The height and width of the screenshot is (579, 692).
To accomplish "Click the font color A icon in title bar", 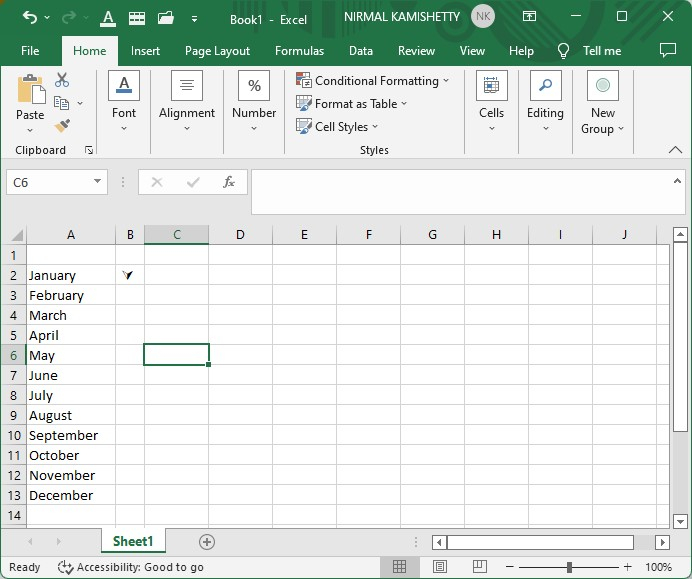I will tap(108, 19).
